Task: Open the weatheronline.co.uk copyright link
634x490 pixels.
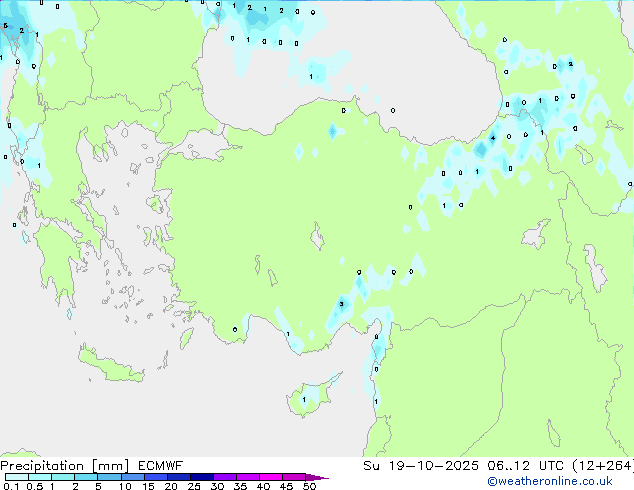Action: point(550,481)
